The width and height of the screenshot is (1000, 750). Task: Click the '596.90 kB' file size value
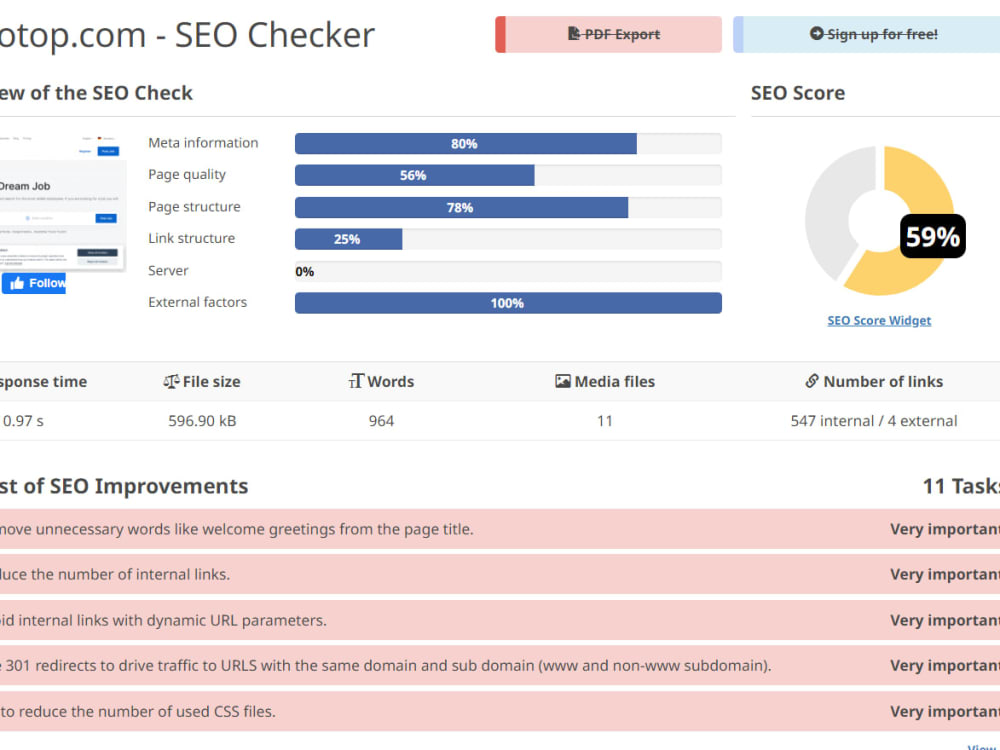202,421
